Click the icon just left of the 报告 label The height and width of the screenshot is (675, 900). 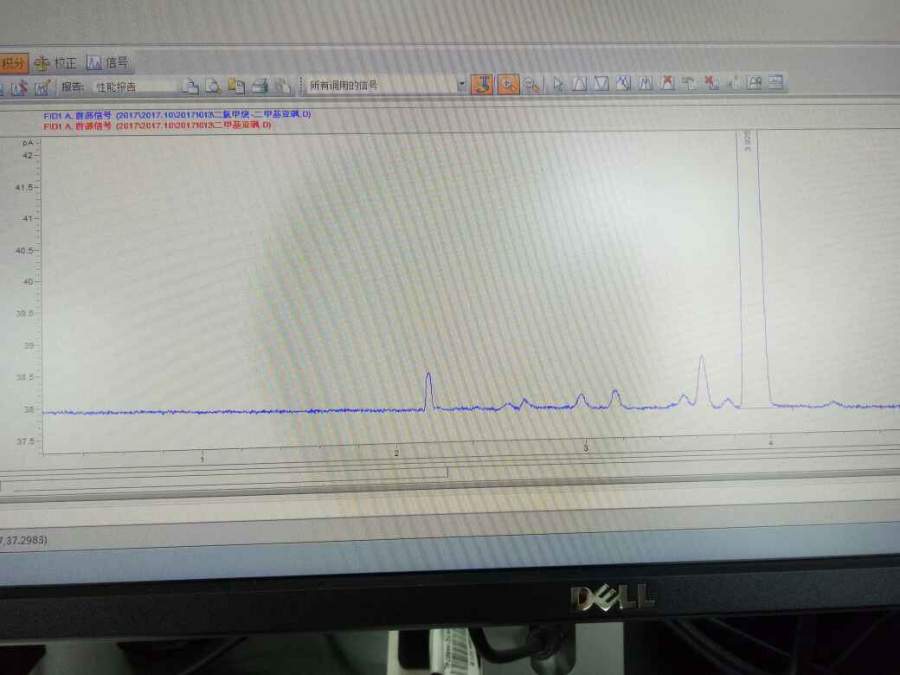pyautogui.click(x=42, y=88)
